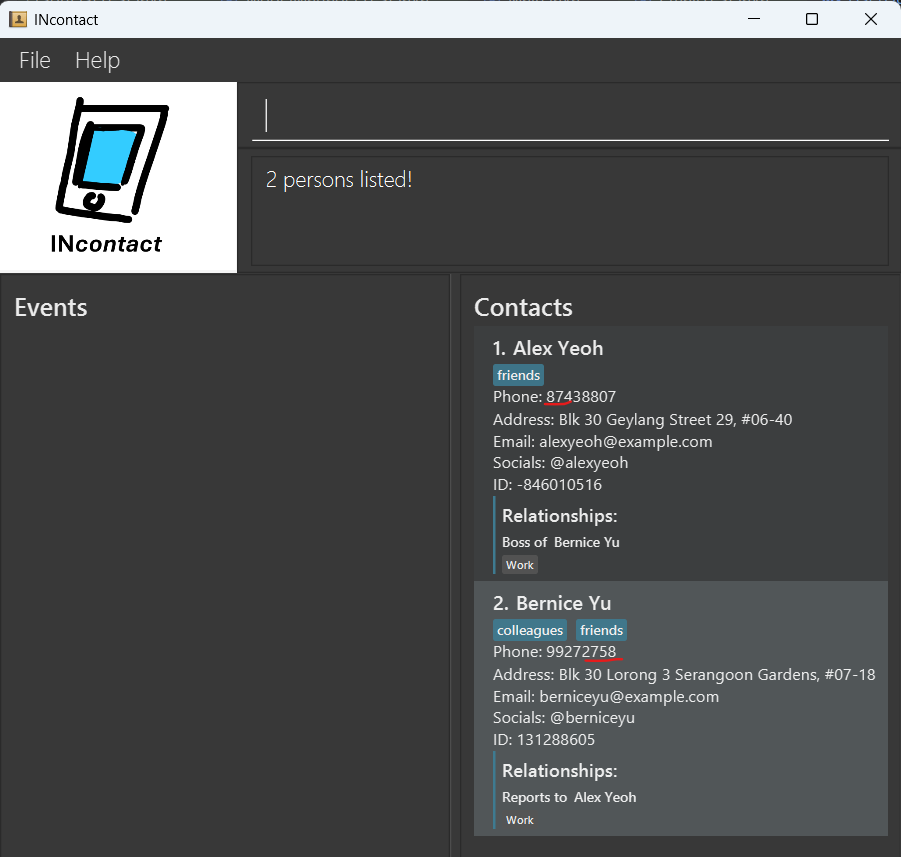This screenshot has width=901, height=857.
Task: Click the 'Reports to Alex Yeoh' relationship
Action: click(569, 797)
